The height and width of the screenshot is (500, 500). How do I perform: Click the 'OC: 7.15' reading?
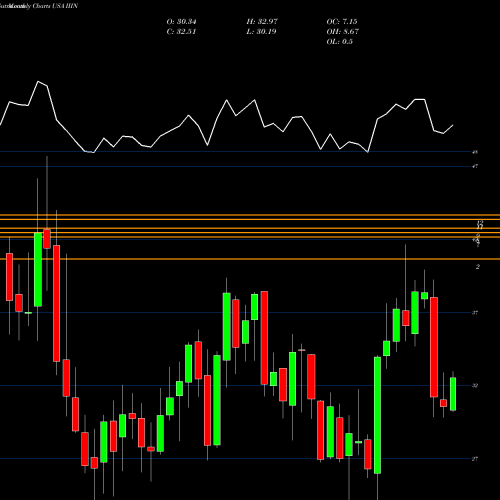342,22
